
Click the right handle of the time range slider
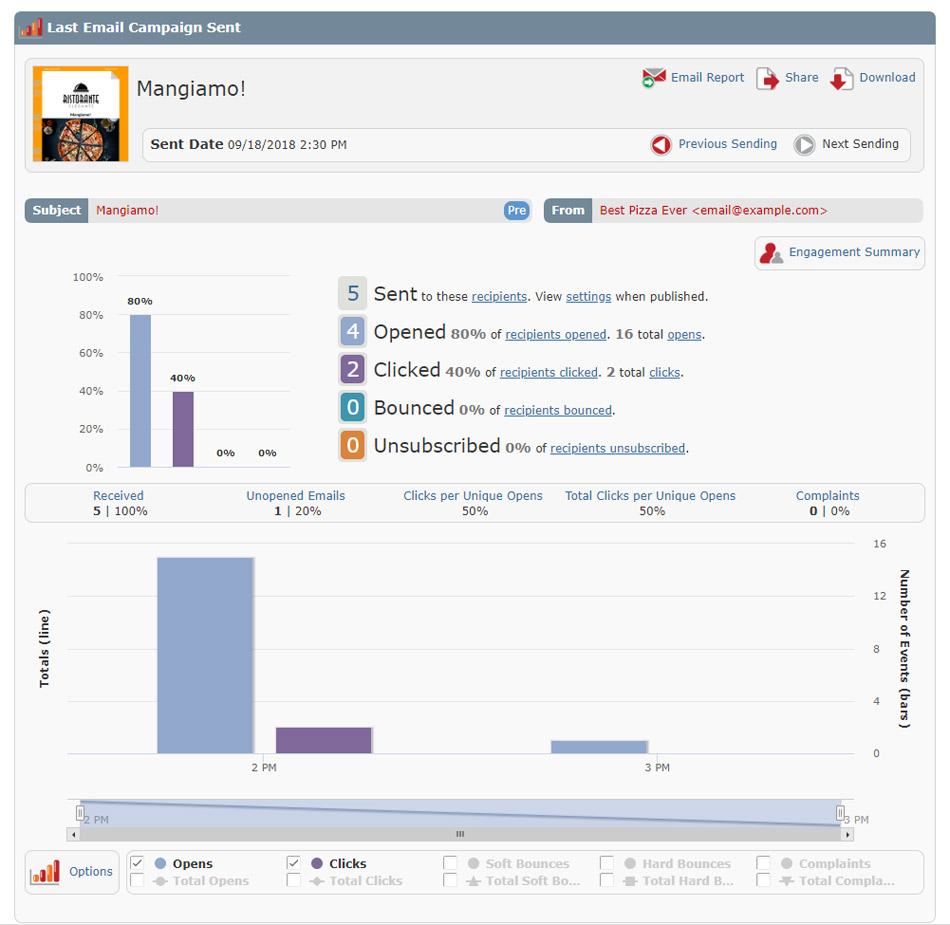840,812
